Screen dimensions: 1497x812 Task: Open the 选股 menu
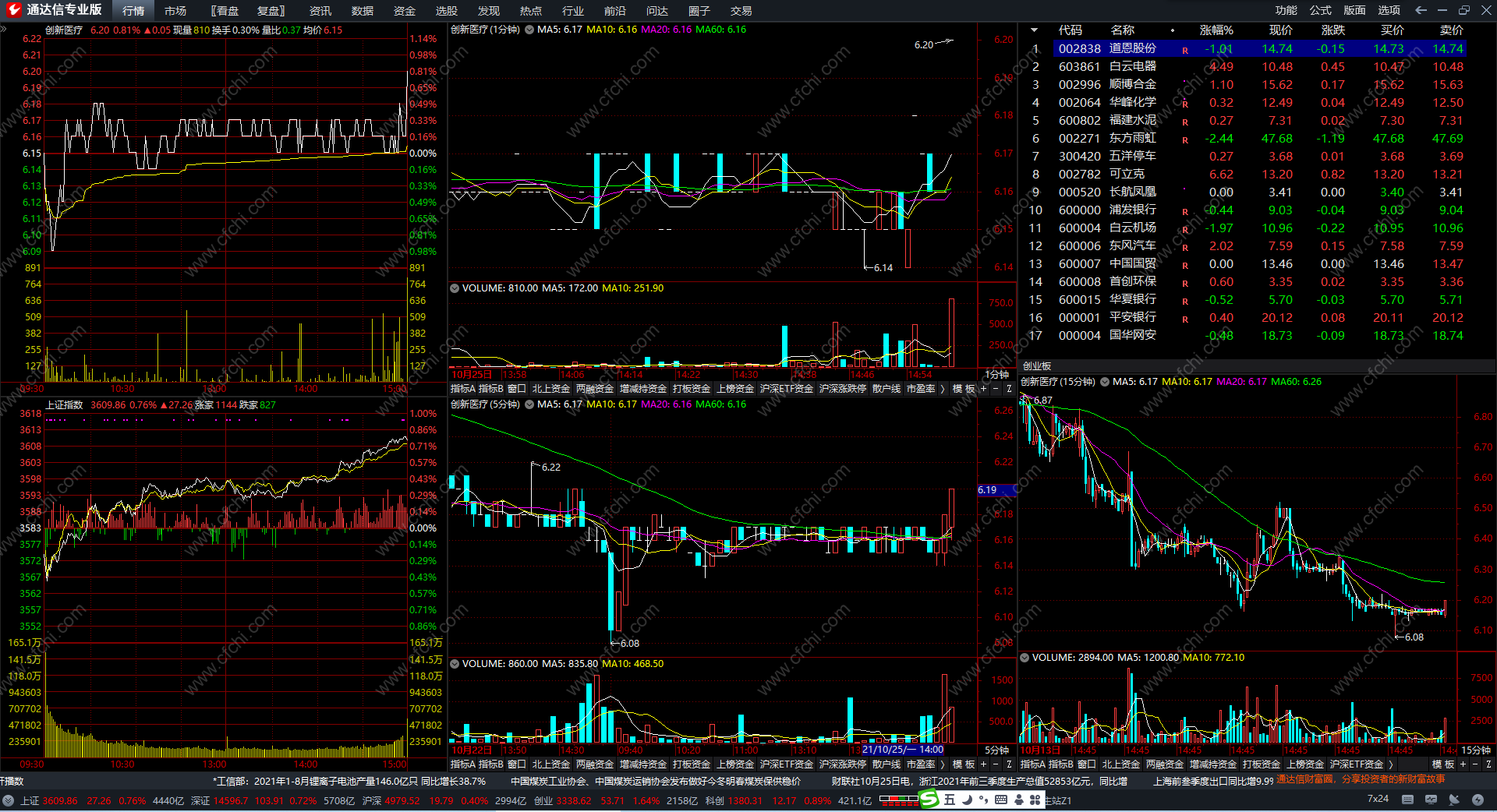(447, 11)
